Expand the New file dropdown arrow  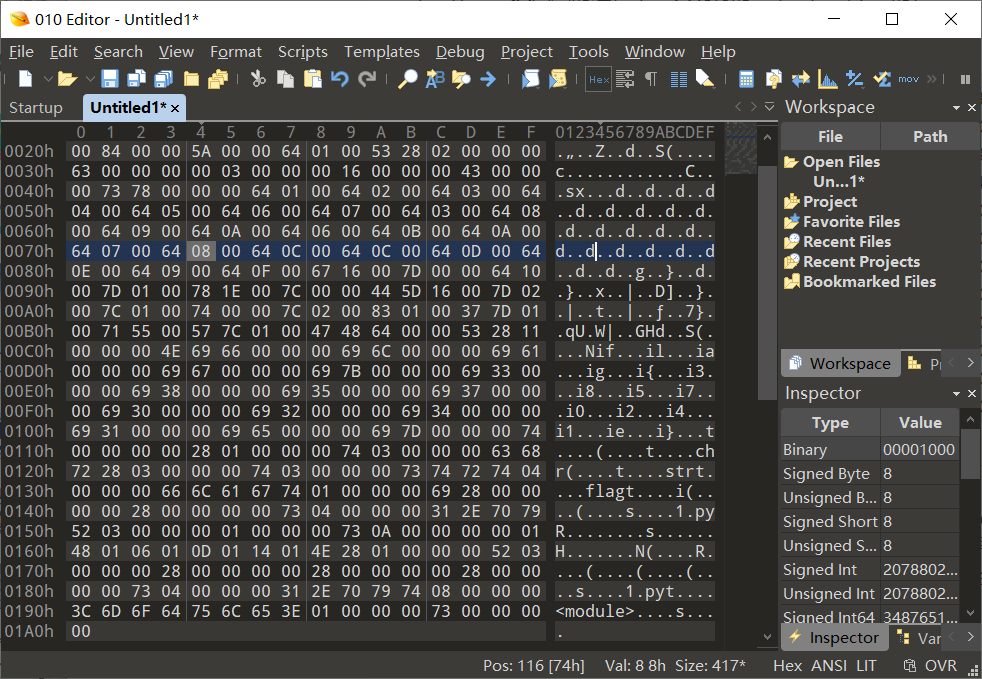[48, 79]
